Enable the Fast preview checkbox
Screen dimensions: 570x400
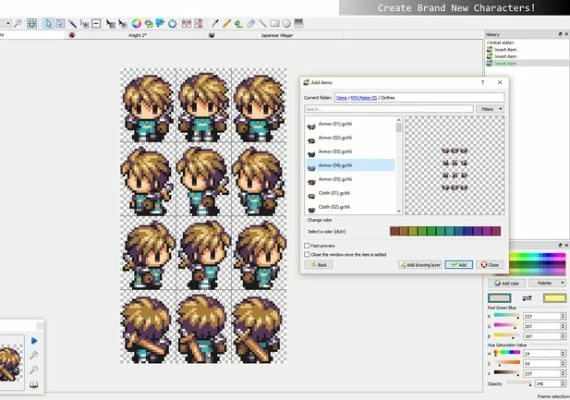[307, 246]
